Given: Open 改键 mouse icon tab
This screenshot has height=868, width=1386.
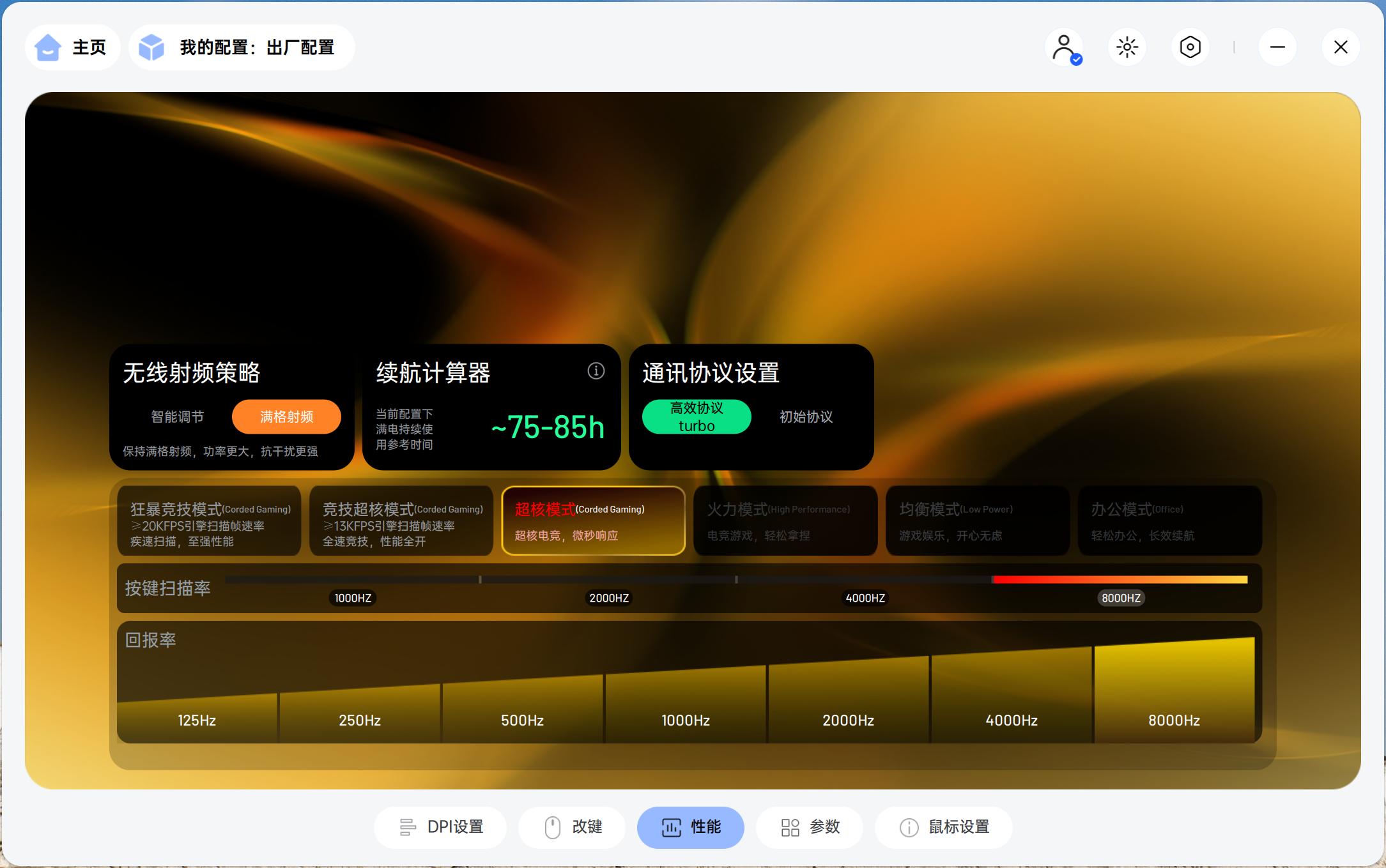Looking at the screenshot, I should pyautogui.click(x=572, y=827).
